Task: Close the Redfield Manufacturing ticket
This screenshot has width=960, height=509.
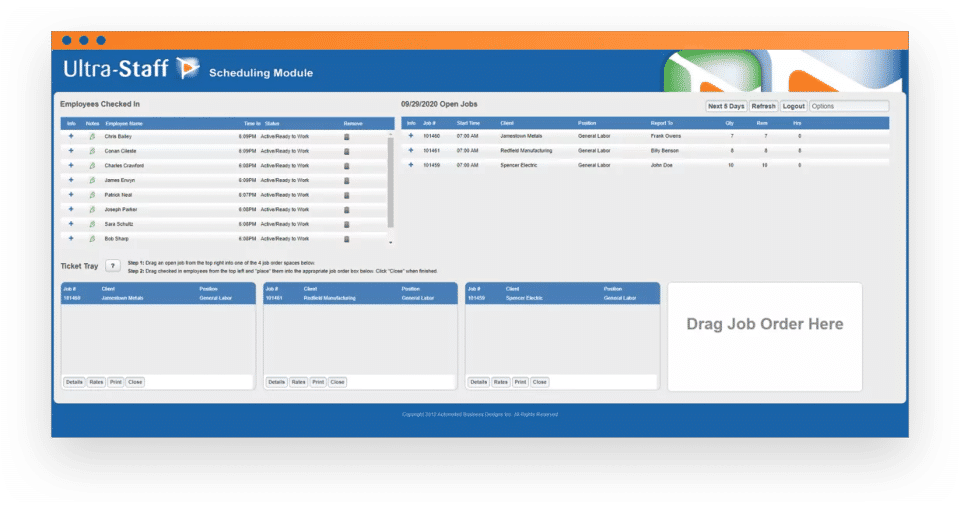Action: [x=337, y=382]
